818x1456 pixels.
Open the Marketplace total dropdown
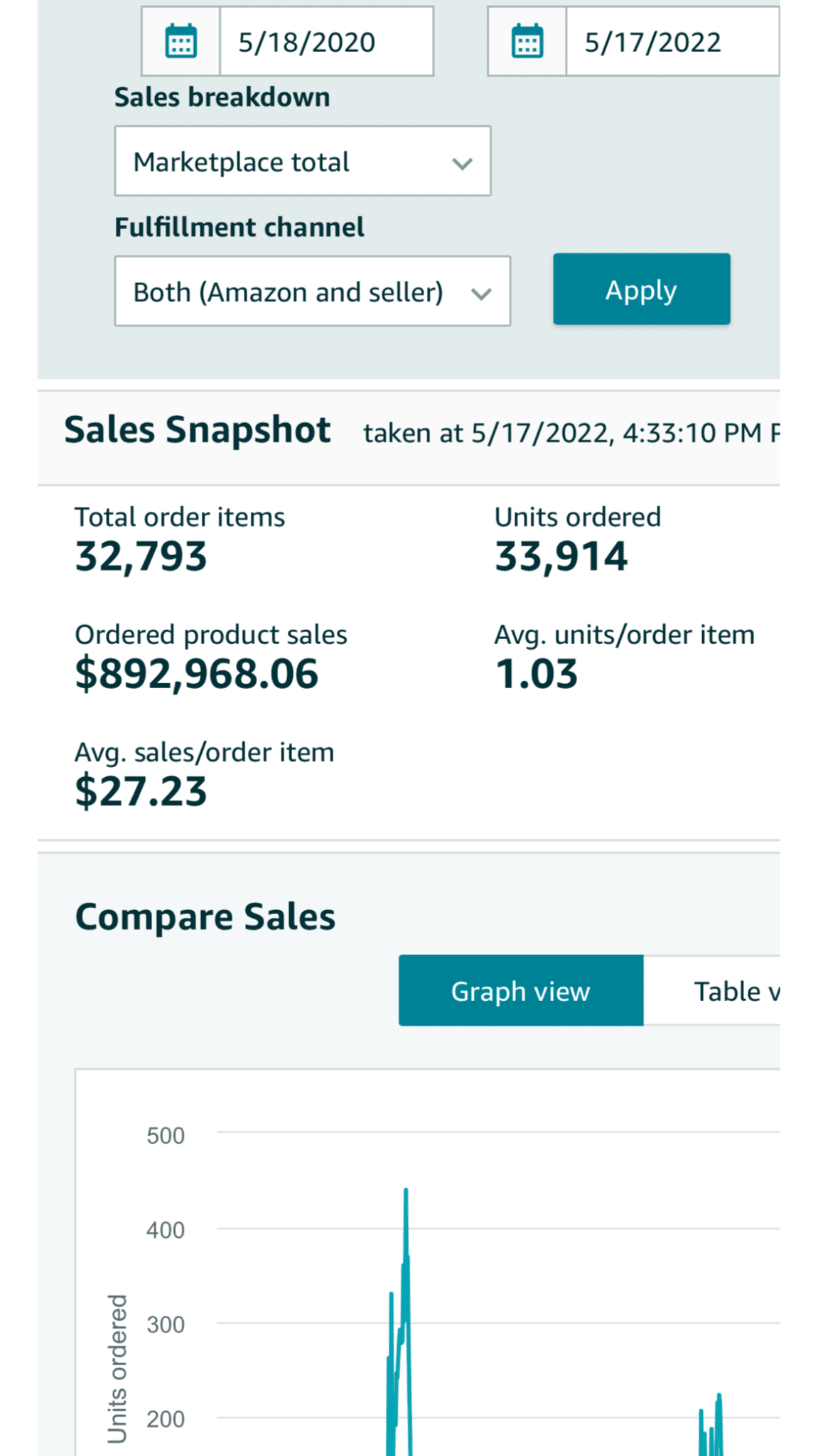302,161
